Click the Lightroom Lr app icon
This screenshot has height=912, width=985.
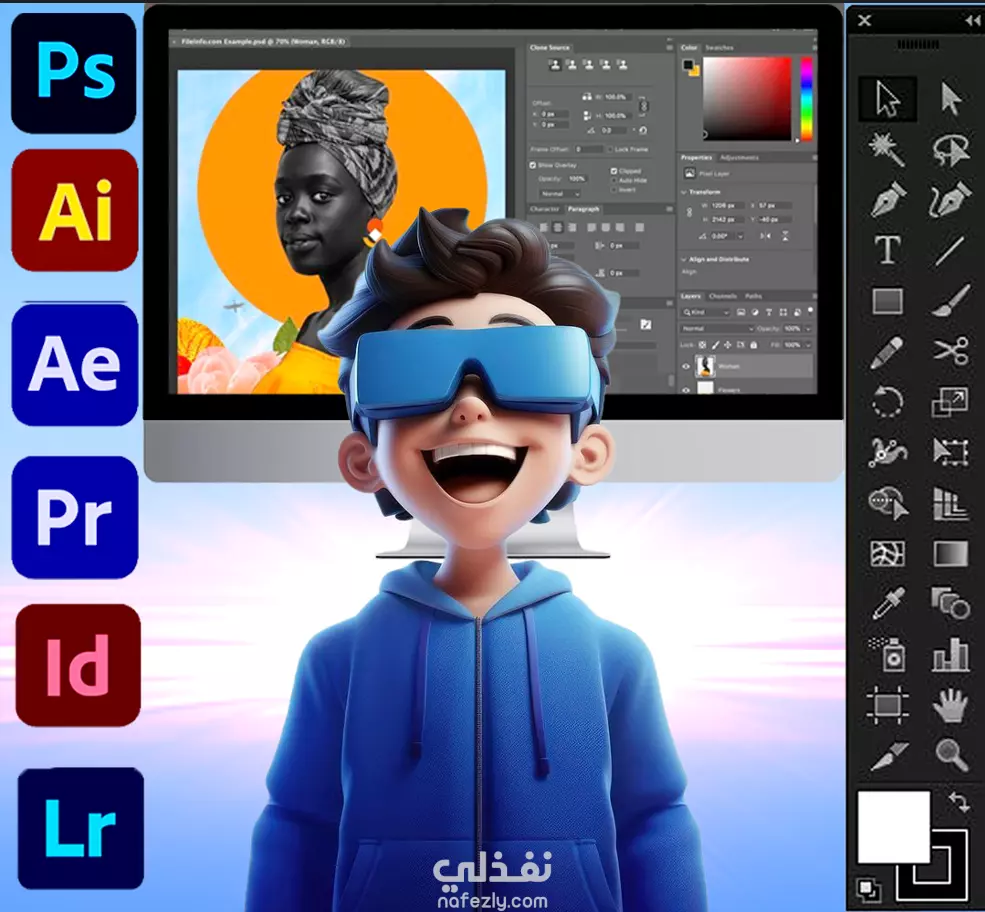[x=80, y=828]
